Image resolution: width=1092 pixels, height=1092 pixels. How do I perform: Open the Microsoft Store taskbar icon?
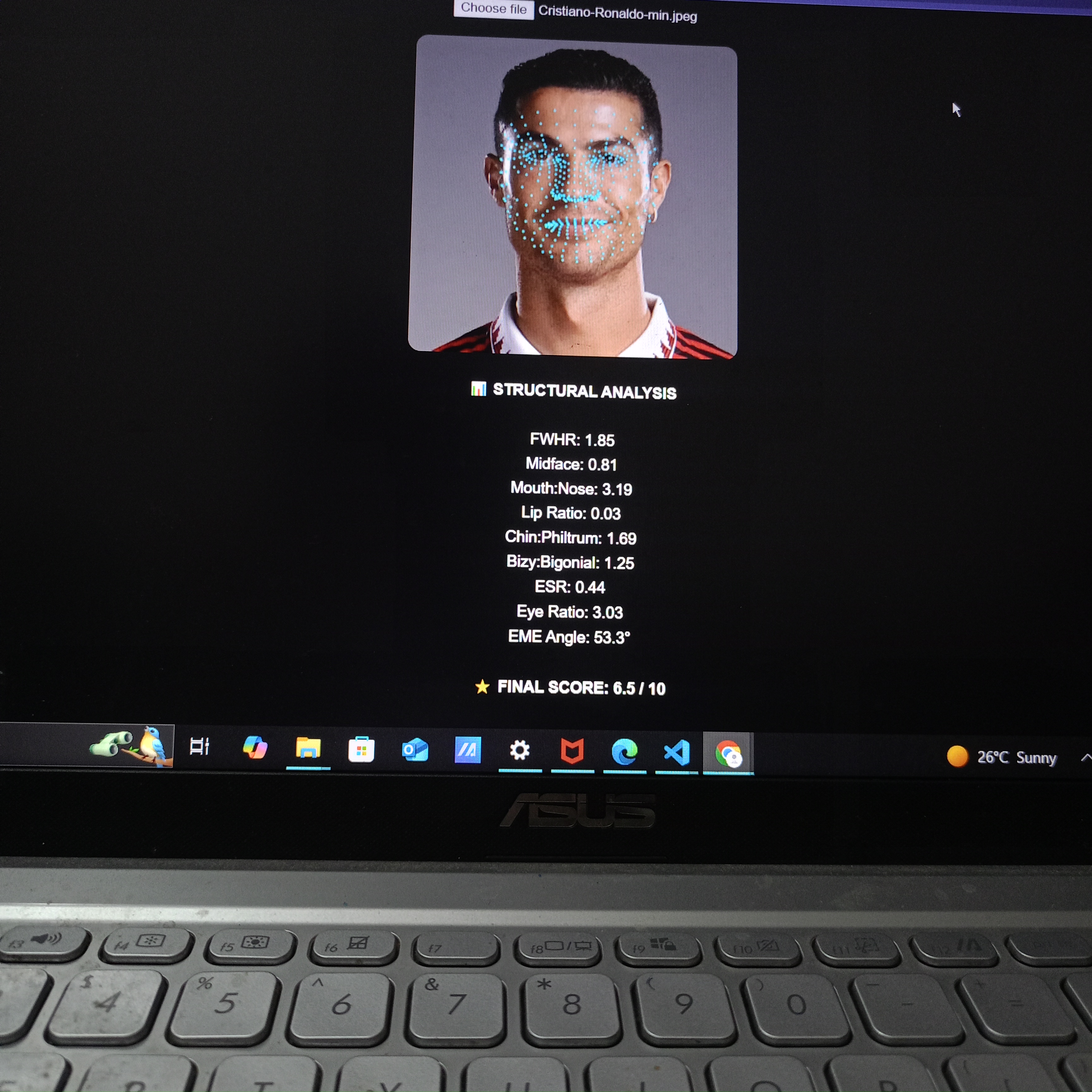pos(361,750)
